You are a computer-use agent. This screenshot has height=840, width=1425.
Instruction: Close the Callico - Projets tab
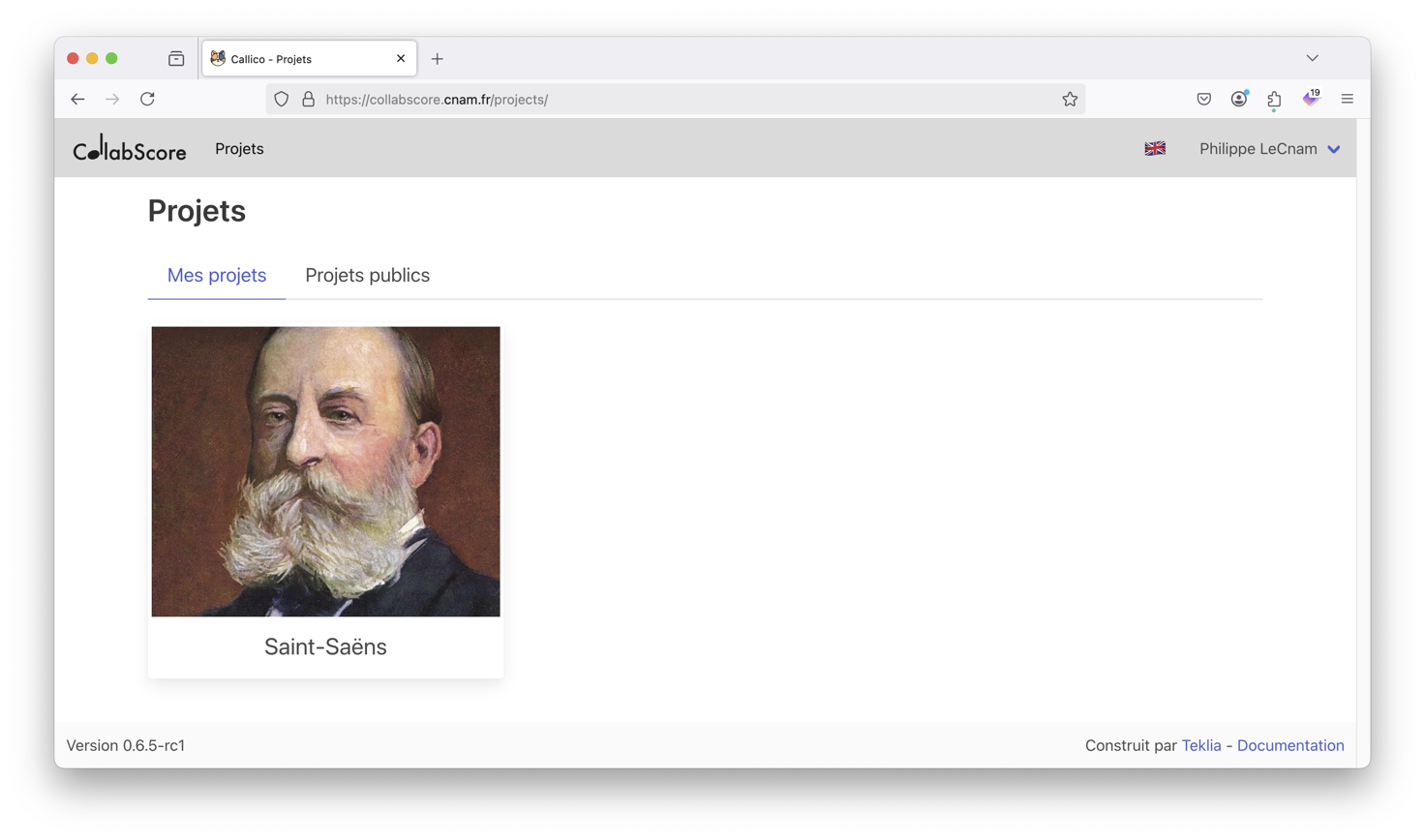(x=401, y=59)
